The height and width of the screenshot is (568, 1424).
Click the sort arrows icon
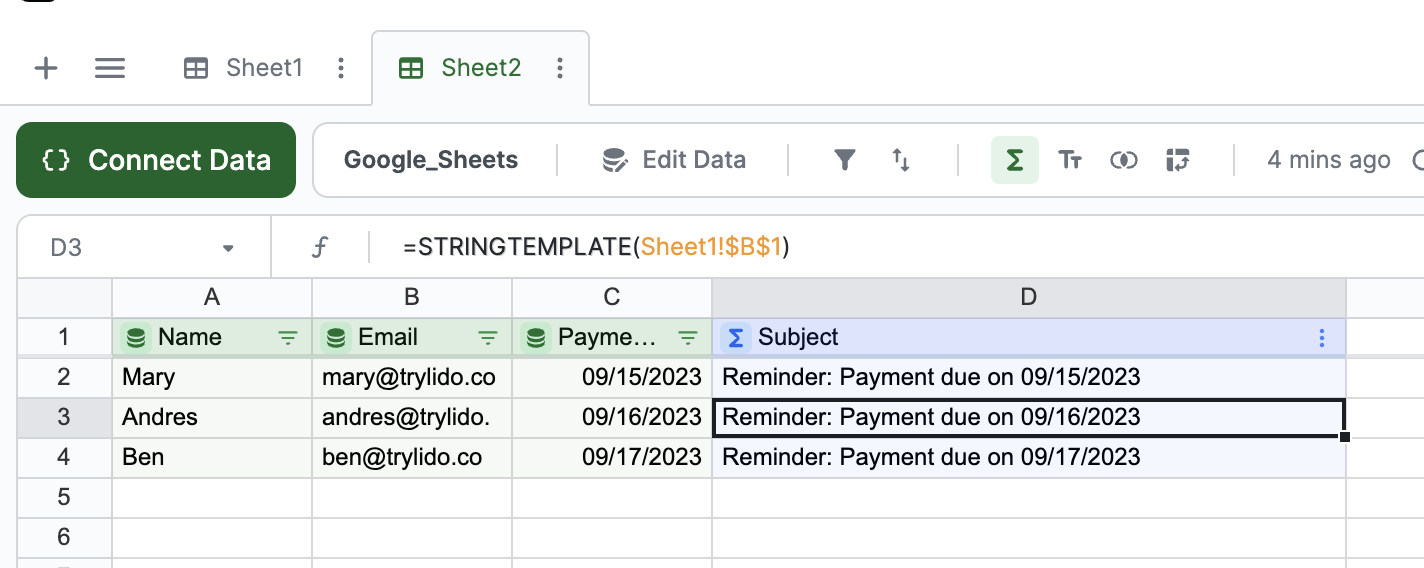901,160
